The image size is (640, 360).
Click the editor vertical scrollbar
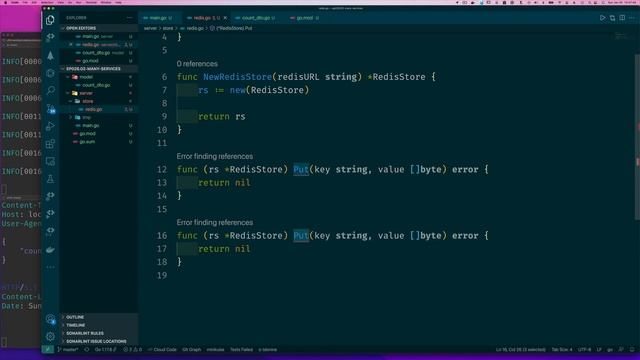click(x=637, y=138)
